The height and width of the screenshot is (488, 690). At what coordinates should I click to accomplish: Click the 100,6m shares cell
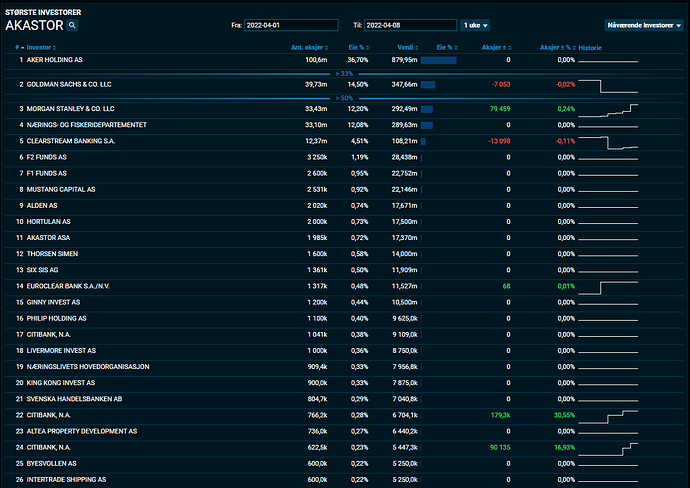point(316,60)
